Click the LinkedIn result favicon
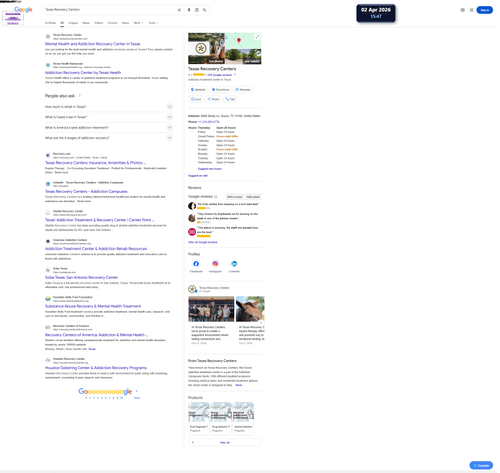This screenshot has height=473, width=500. (x=48, y=184)
